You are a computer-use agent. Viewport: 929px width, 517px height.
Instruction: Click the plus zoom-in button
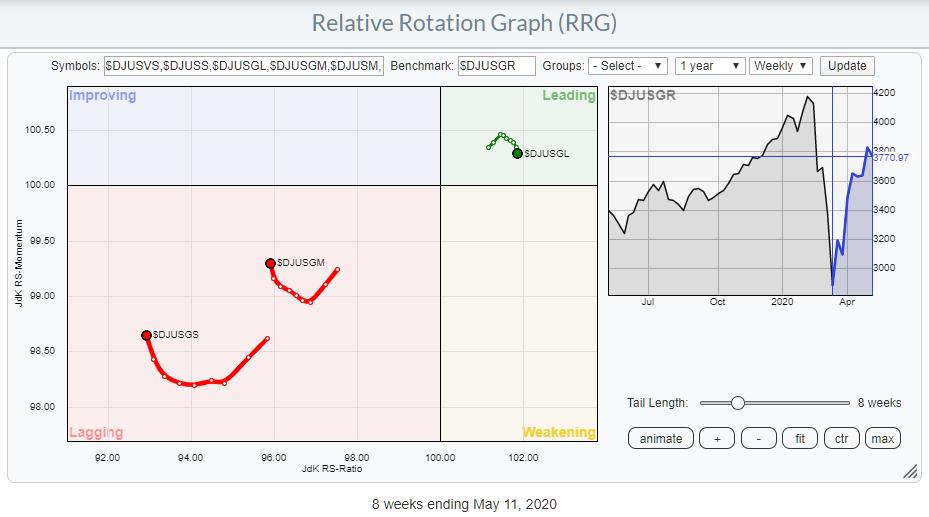tap(717, 438)
